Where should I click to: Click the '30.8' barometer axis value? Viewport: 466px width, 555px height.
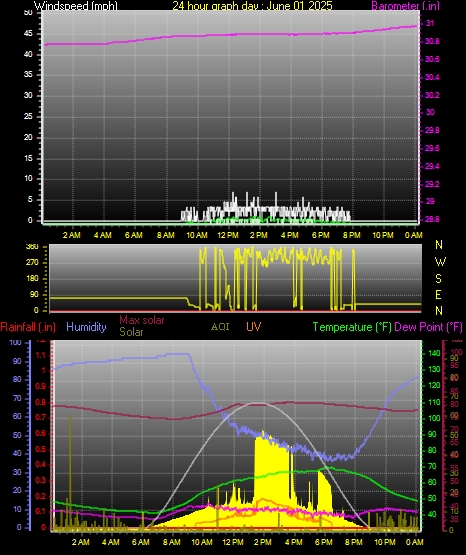pos(432,41)
